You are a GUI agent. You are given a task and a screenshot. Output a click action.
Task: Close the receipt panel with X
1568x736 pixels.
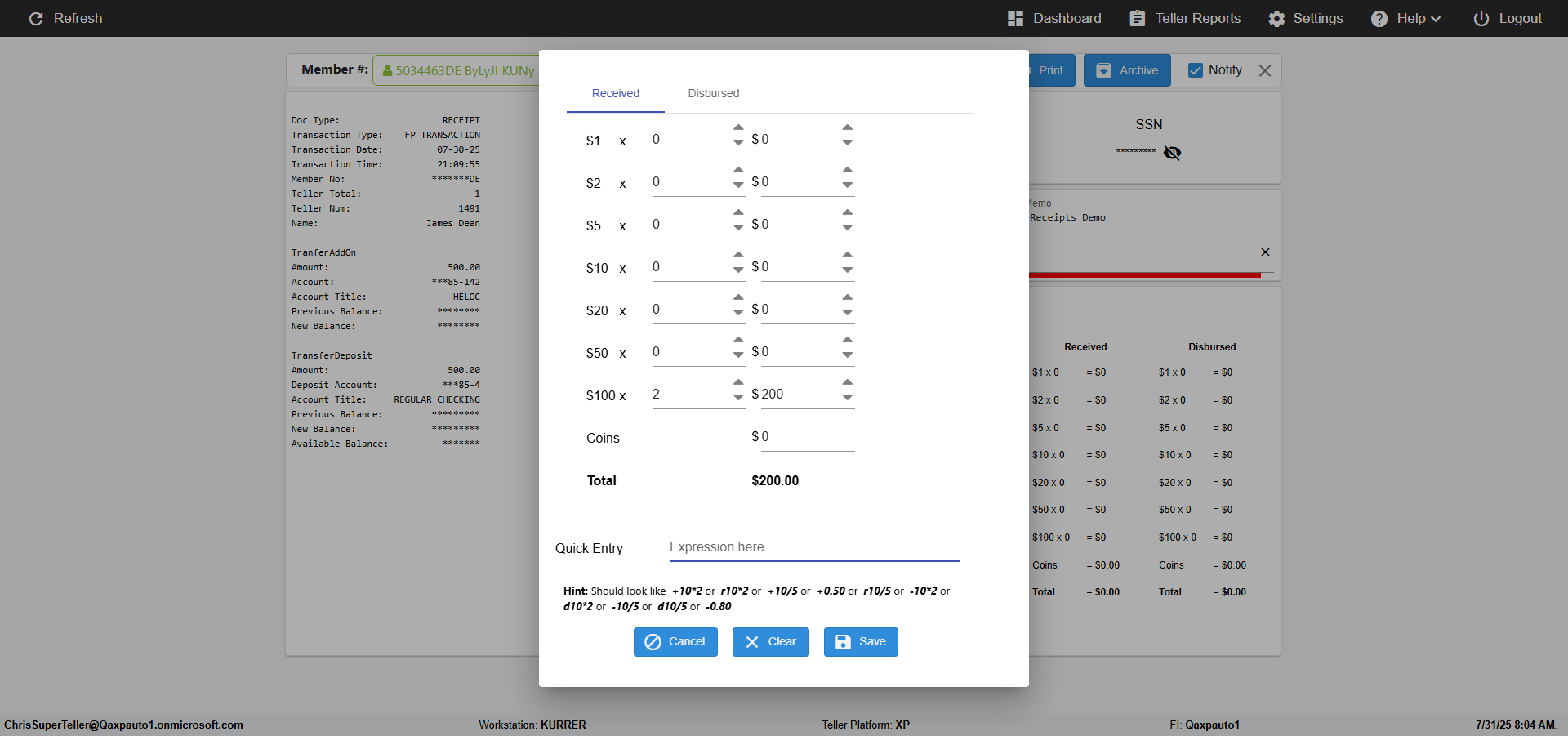click(x=1265, y=70)
